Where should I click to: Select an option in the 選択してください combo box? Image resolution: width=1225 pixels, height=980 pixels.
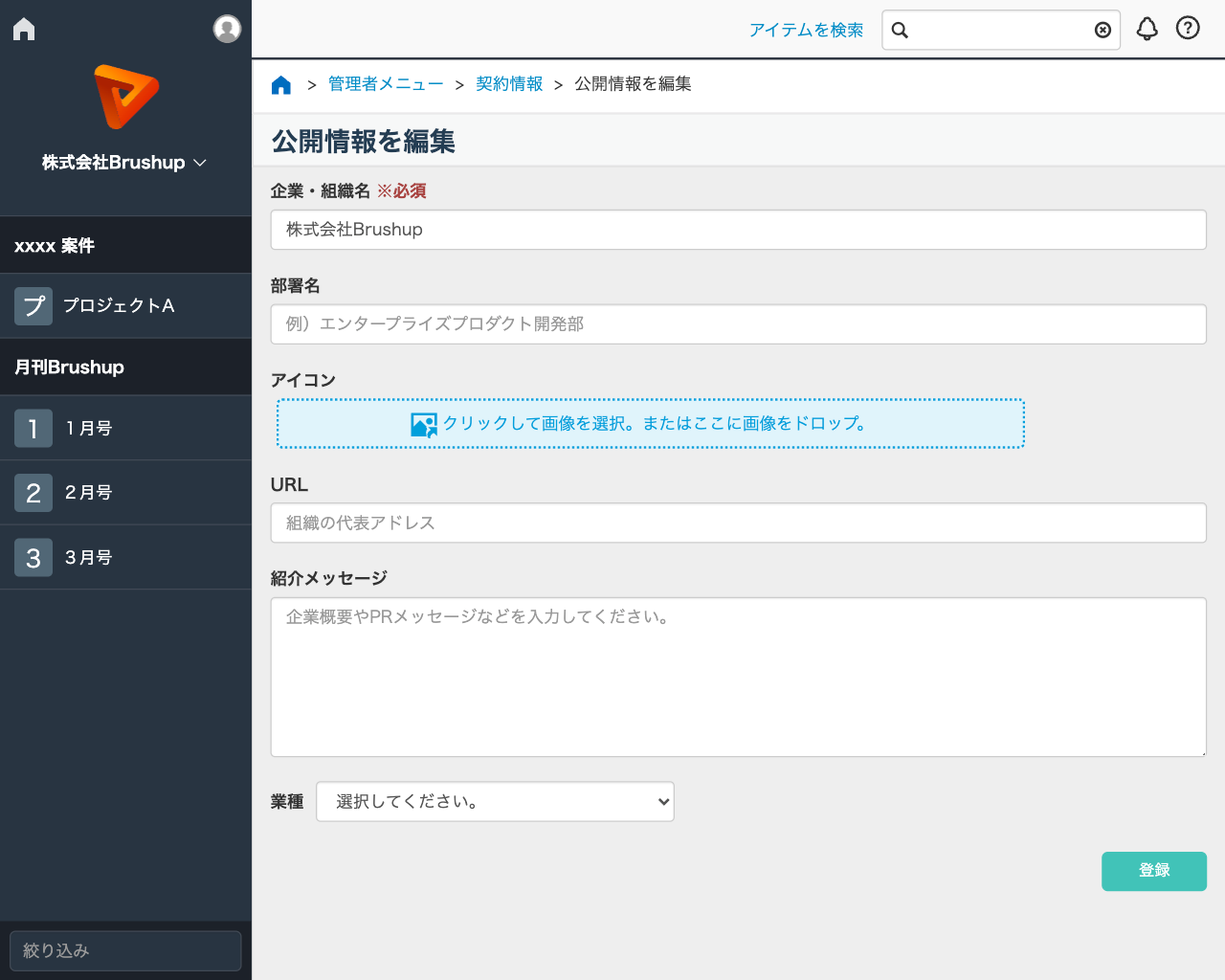click(494, 801)
